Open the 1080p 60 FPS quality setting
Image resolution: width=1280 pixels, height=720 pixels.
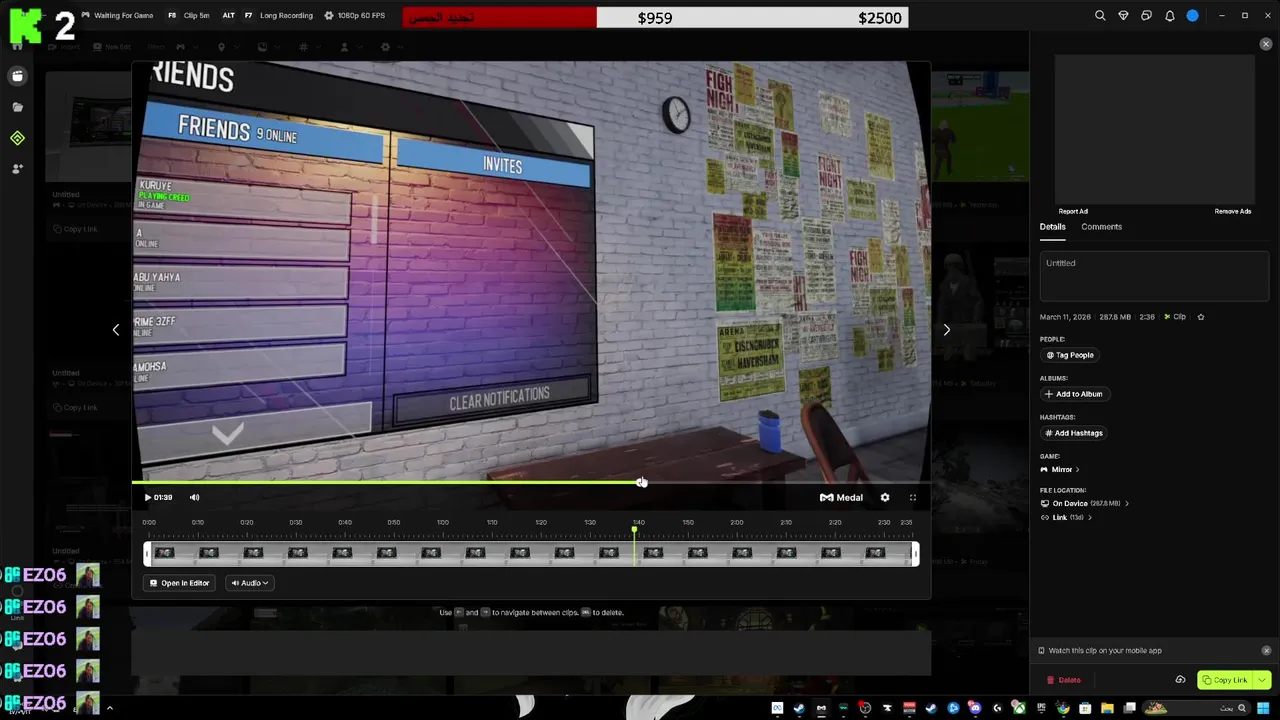(x=354, y=16)
